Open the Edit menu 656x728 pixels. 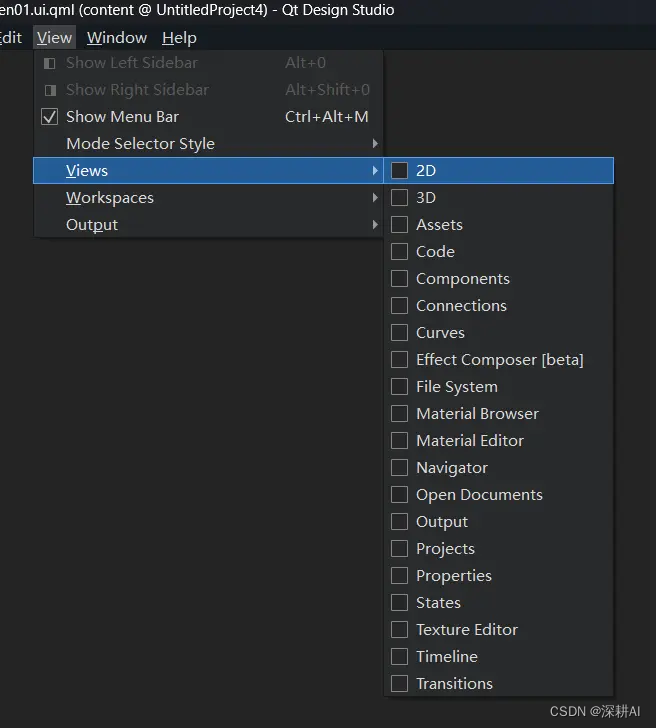click(x=11, y=38)
